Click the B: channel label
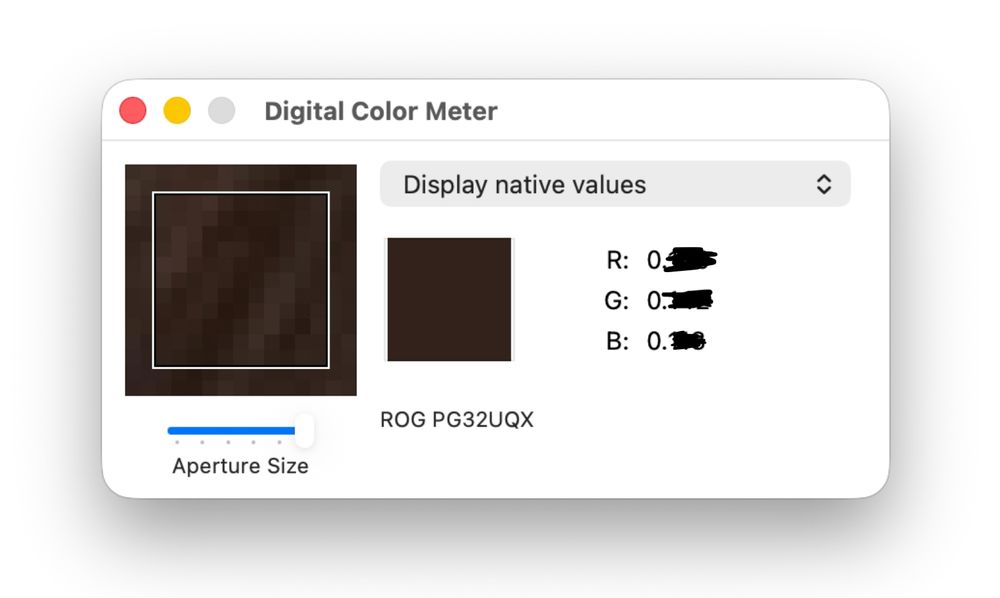Screen dimensions: 1000x598 (x=617, y=341)
